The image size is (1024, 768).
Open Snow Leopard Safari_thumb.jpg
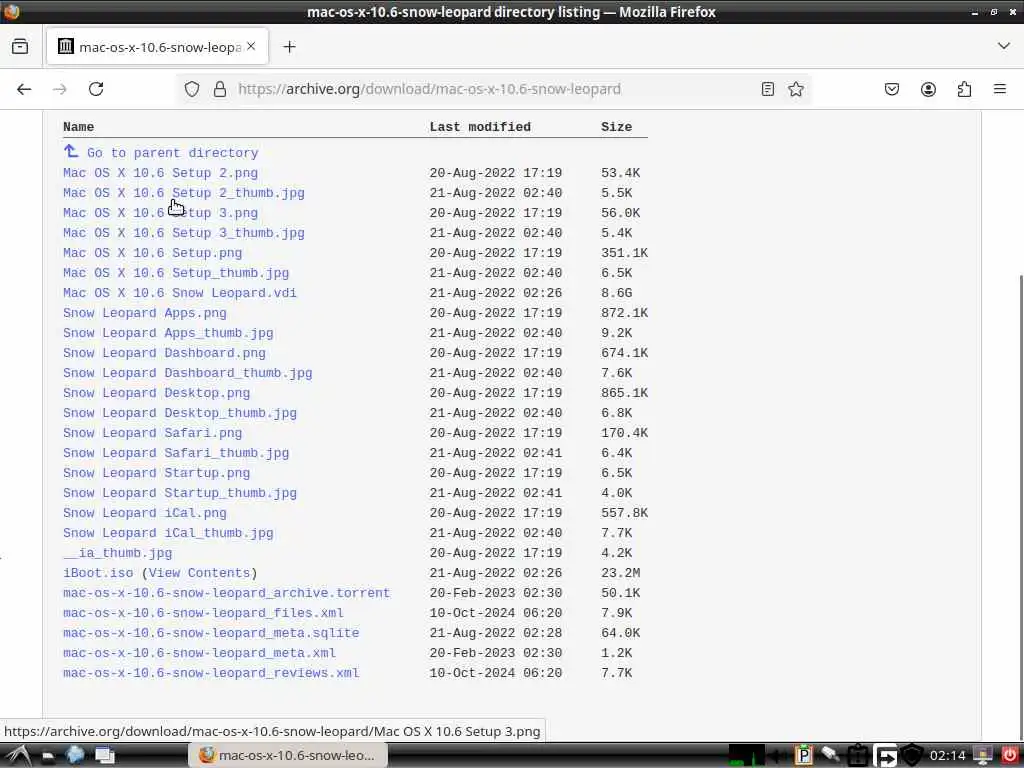pos(176,453)
